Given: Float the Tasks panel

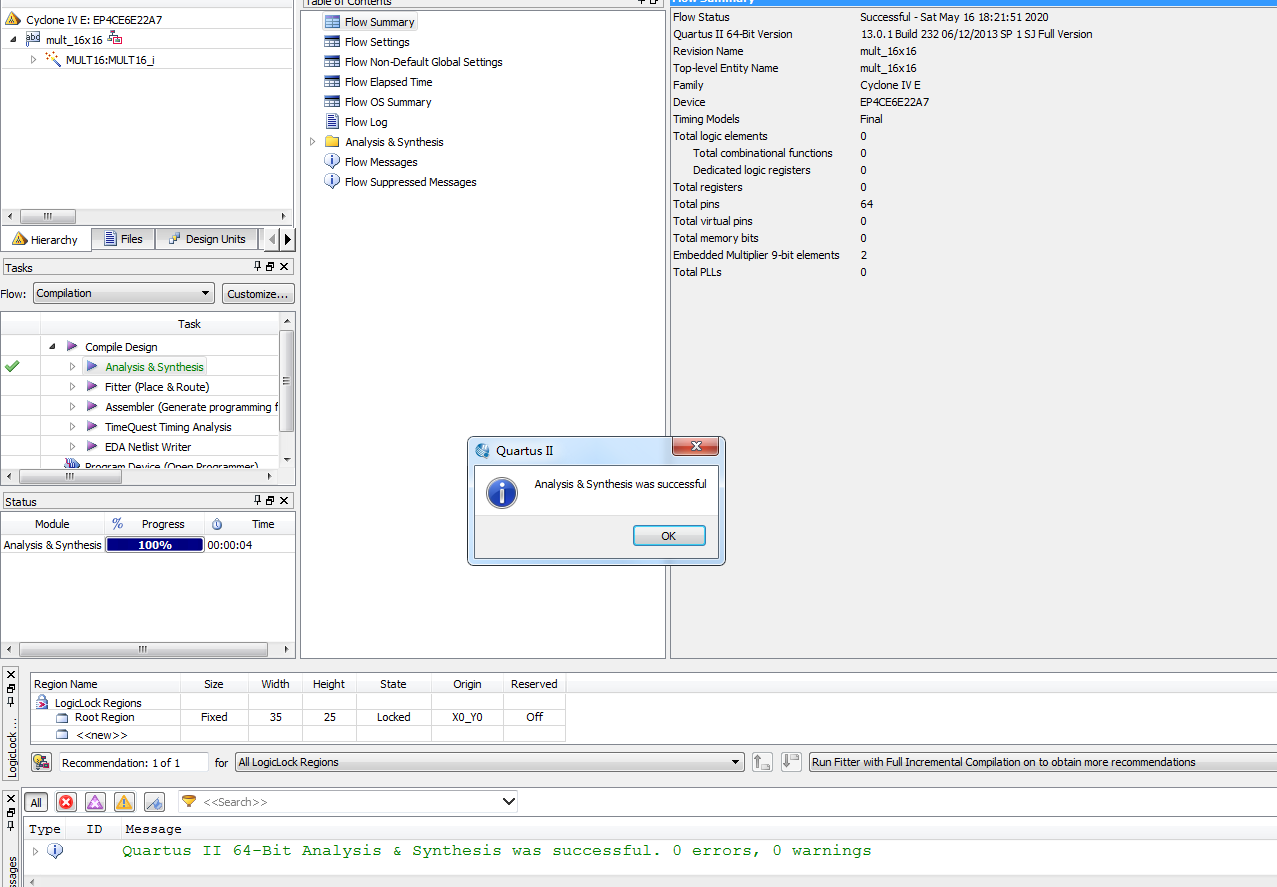Looking at the screenshot, I should click(x=270, y=267).
